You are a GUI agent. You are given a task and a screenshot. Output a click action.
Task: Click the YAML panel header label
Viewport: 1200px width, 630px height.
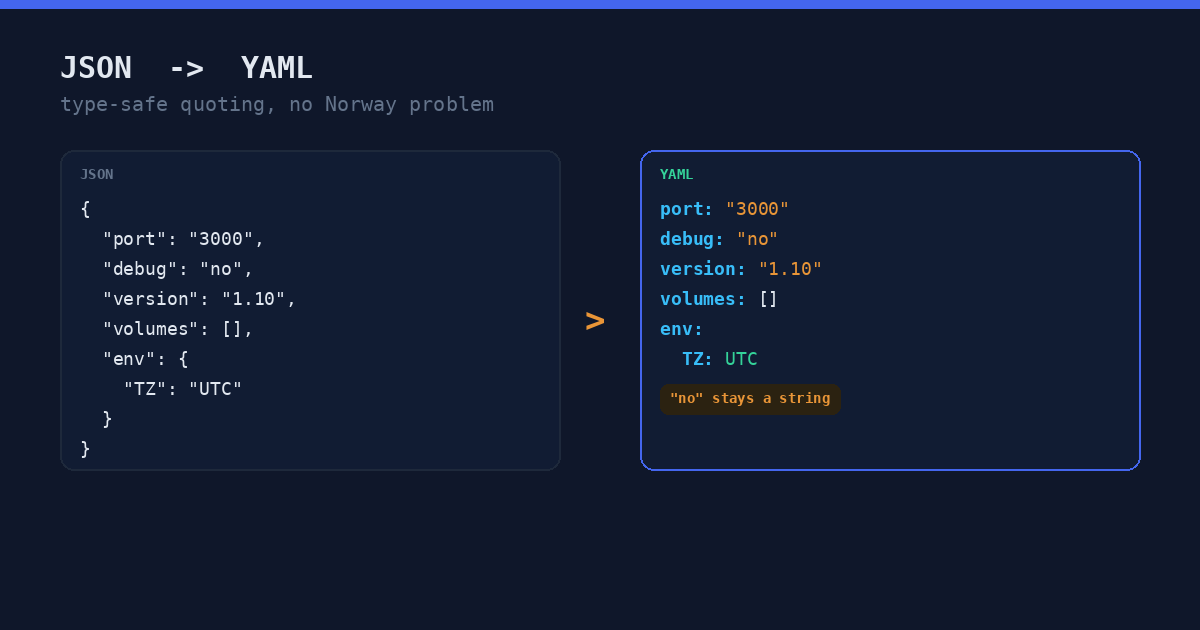677,174
